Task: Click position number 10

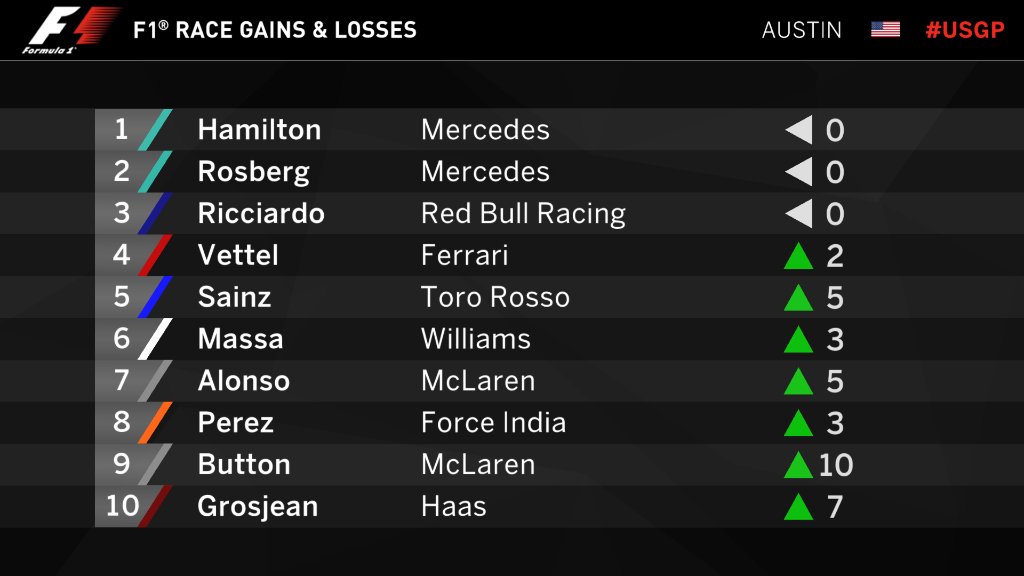Action: click(122, 506)
